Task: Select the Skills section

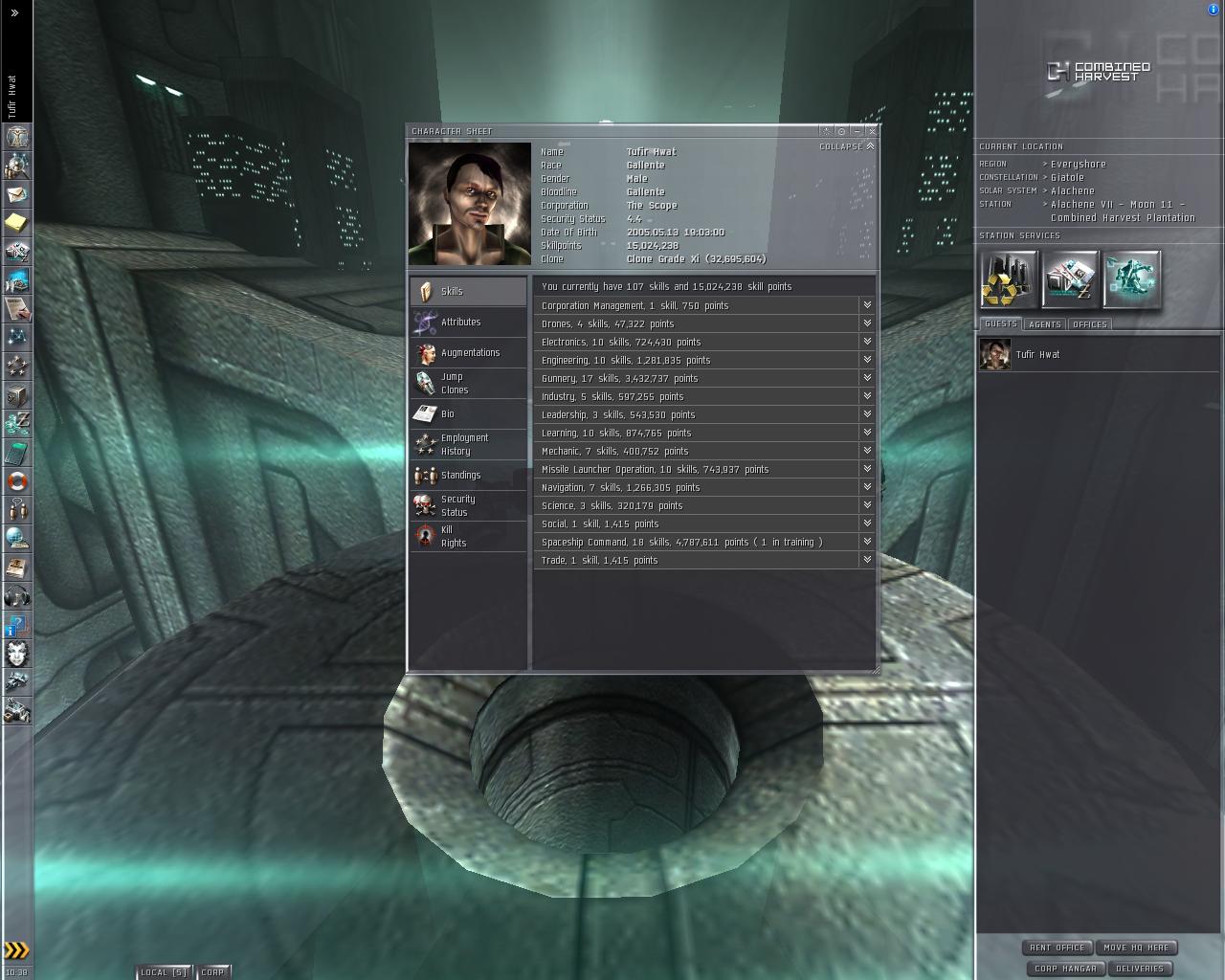Action: [x=468, y=291]
